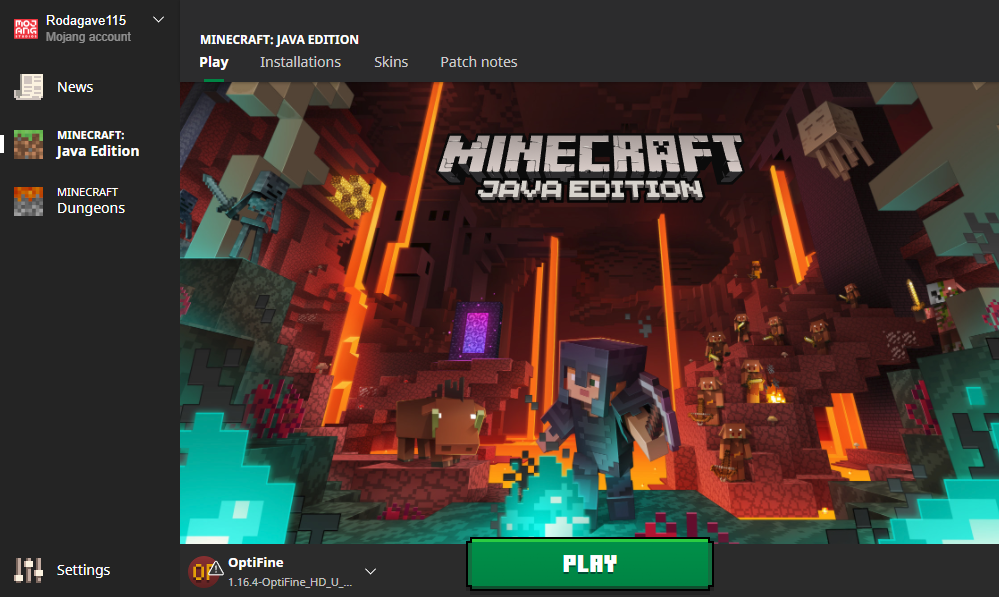Click the Rodagave115 account name
Image resolution: width=999 pixels, height=597 pixels.
(86, 20)
